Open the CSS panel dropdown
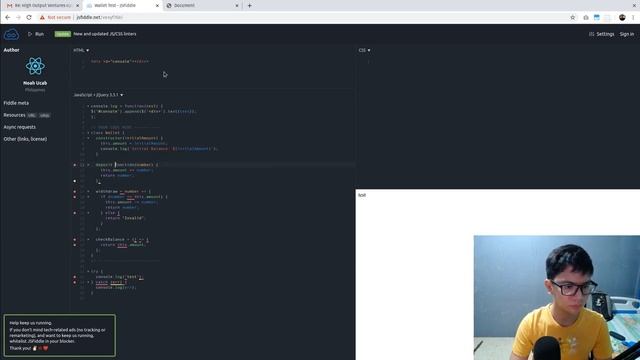 pyautogui.click(x=364, y=50)
